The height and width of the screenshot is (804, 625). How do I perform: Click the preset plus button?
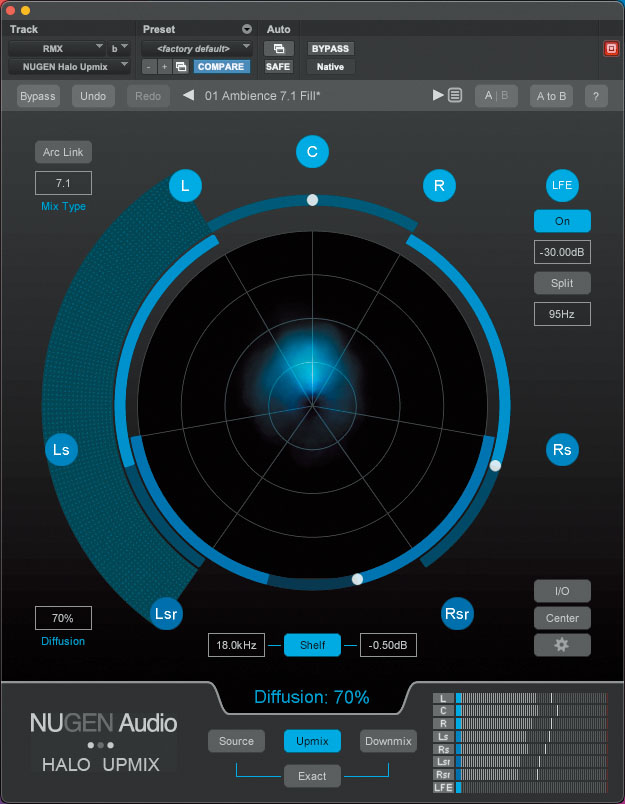tap(165, 67)
